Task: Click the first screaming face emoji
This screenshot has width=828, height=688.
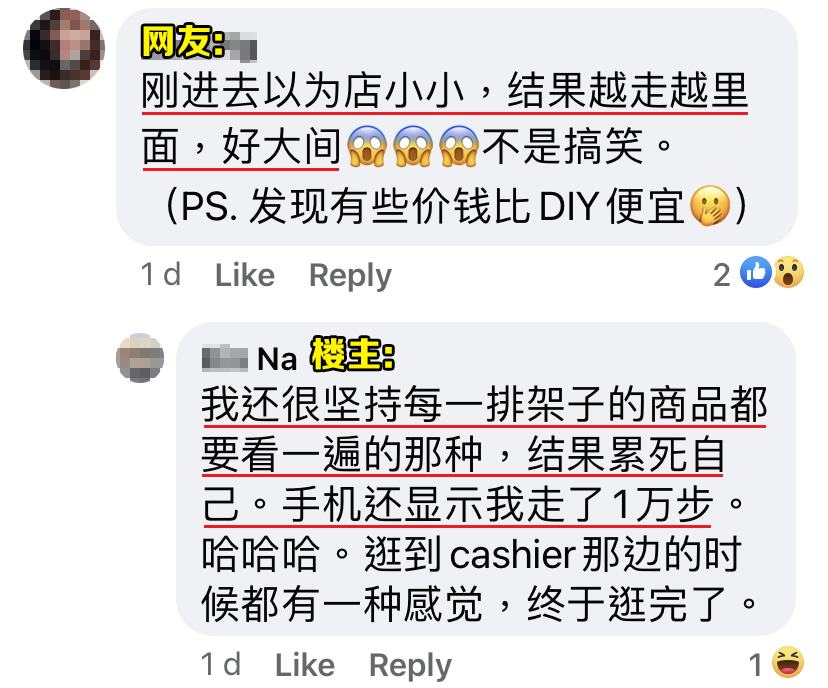Action: pos(367,146)
